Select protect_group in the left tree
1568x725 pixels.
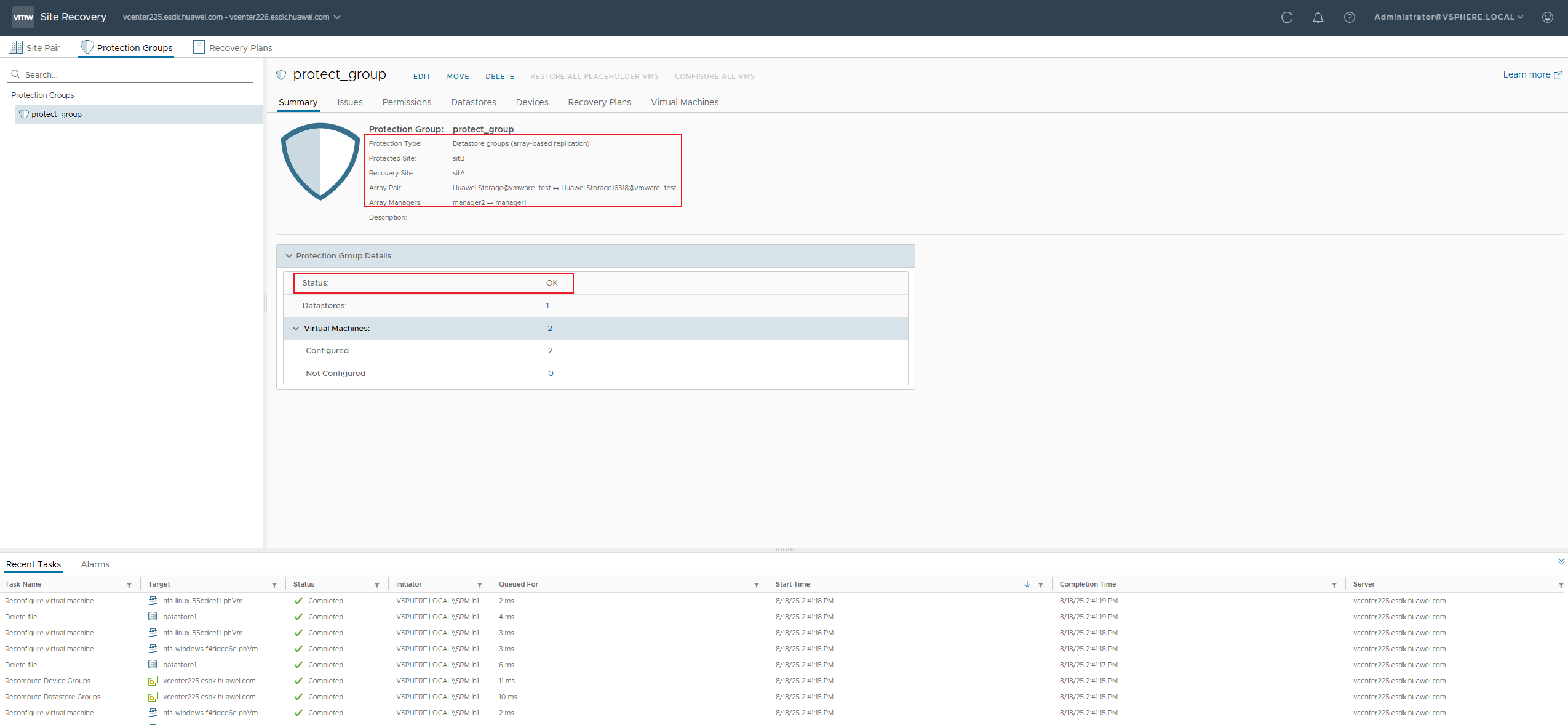click(x=138, y=114)
